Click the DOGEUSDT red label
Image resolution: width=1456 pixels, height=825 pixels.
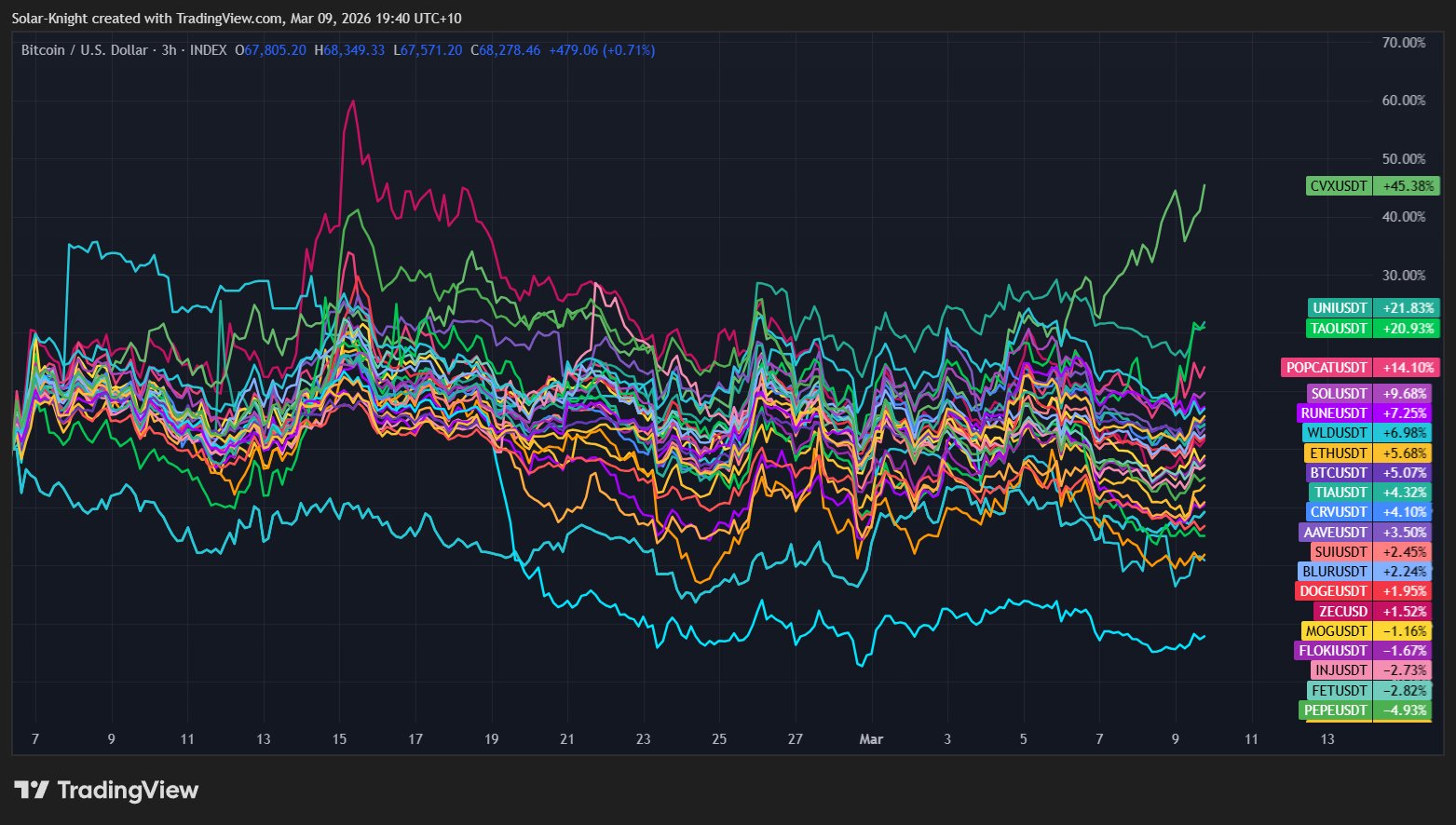pos(1333,591)
